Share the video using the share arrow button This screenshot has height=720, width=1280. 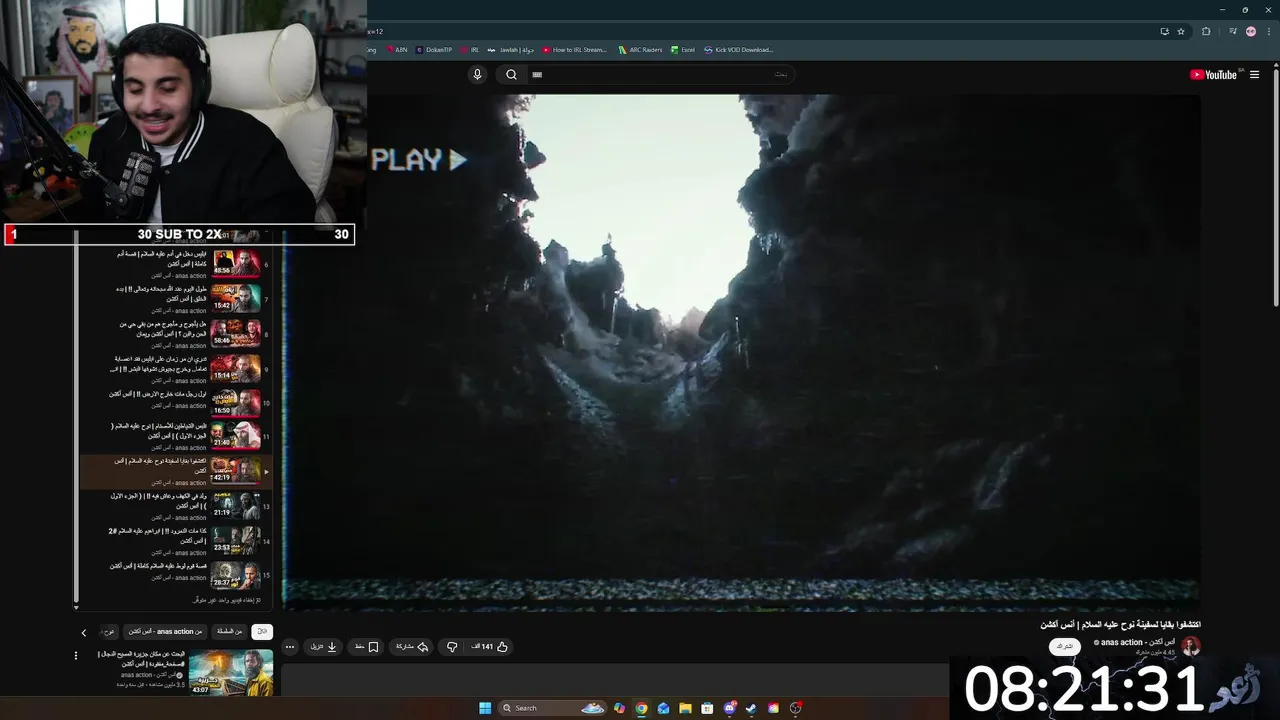[x=411, y=647]
